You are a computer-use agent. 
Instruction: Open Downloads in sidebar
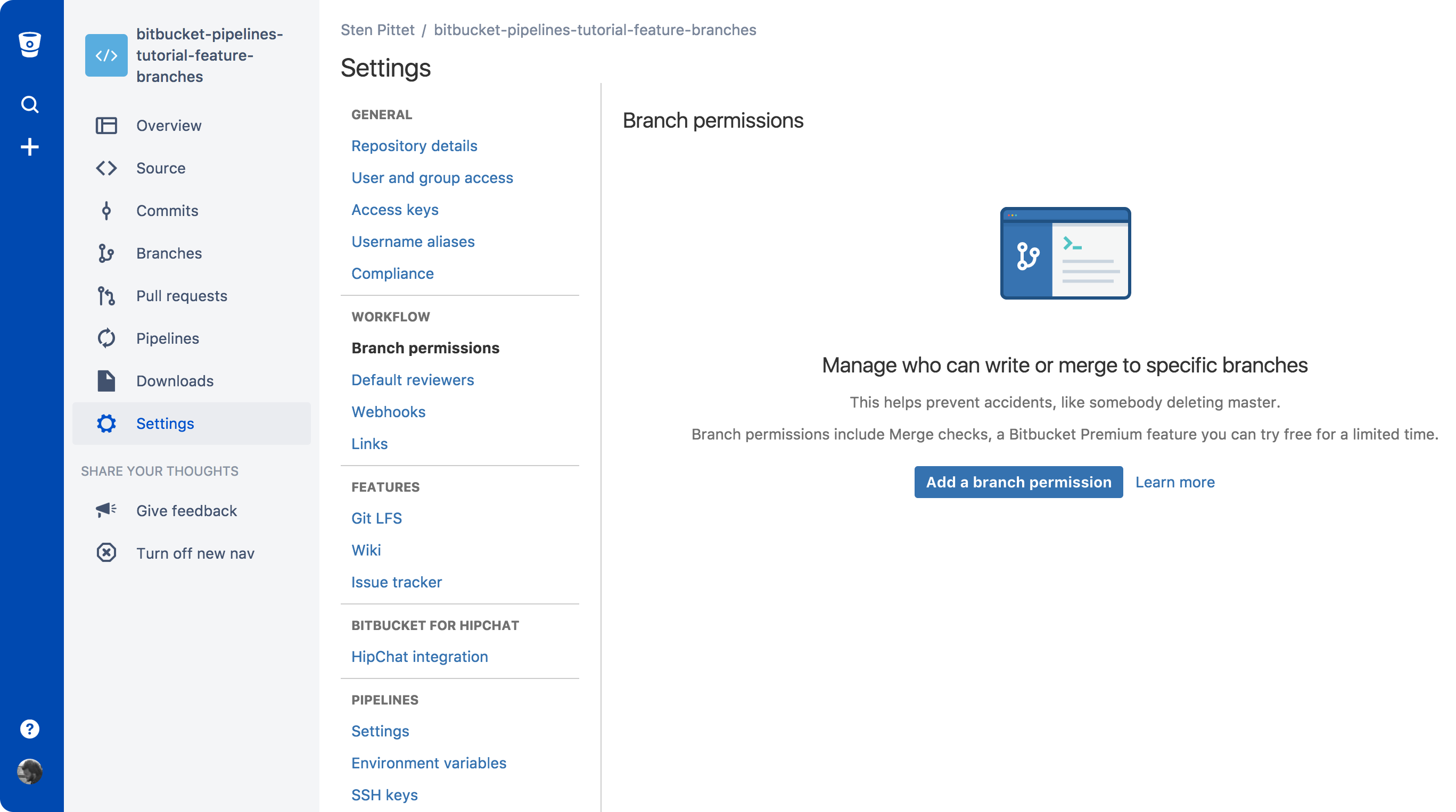coord(175,381)
